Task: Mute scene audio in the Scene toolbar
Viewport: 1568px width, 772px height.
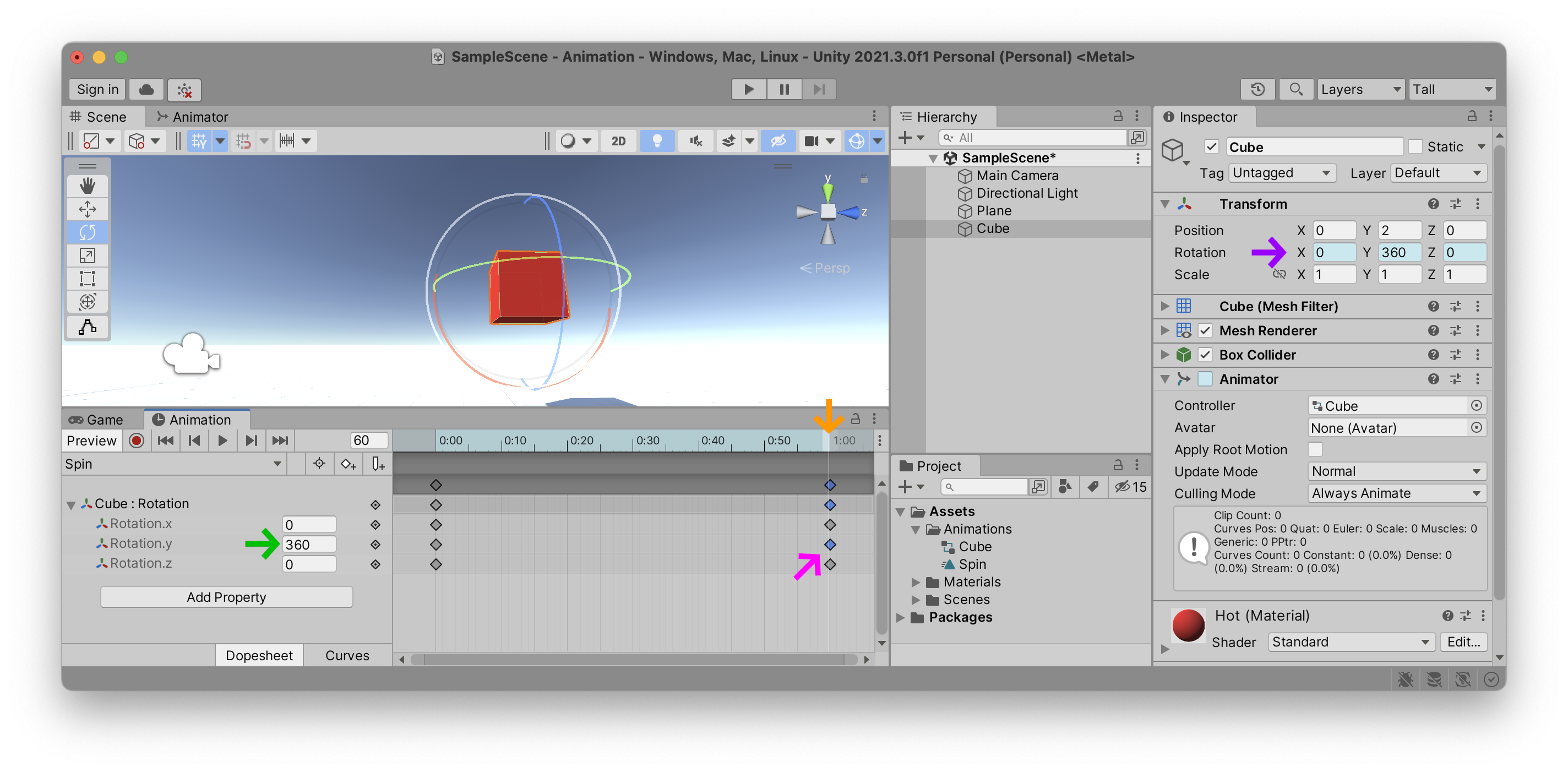Action: pyautogui.click(x=695, y=140)
